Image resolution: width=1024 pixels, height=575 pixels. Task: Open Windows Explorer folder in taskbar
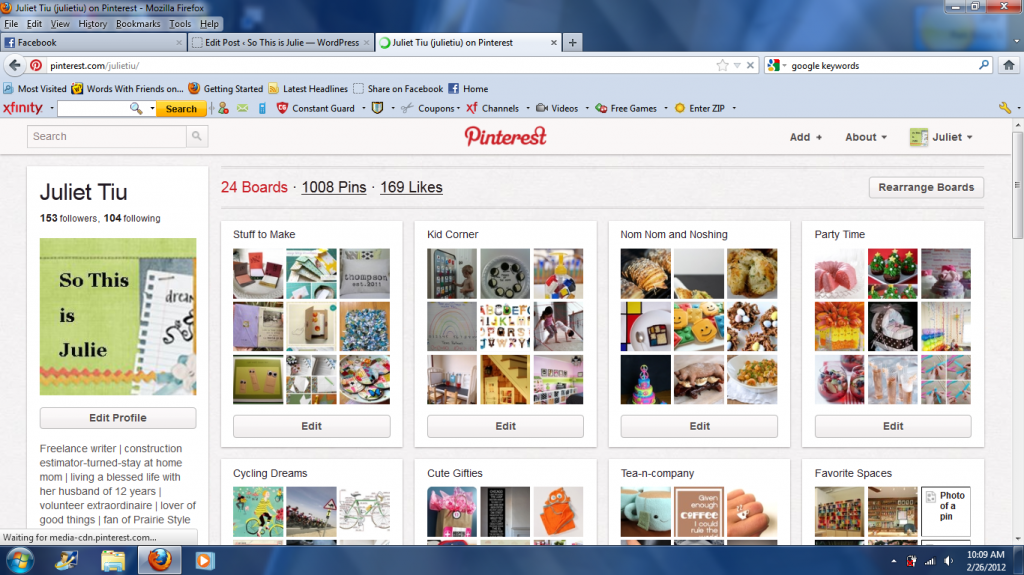tap(113, 561)
